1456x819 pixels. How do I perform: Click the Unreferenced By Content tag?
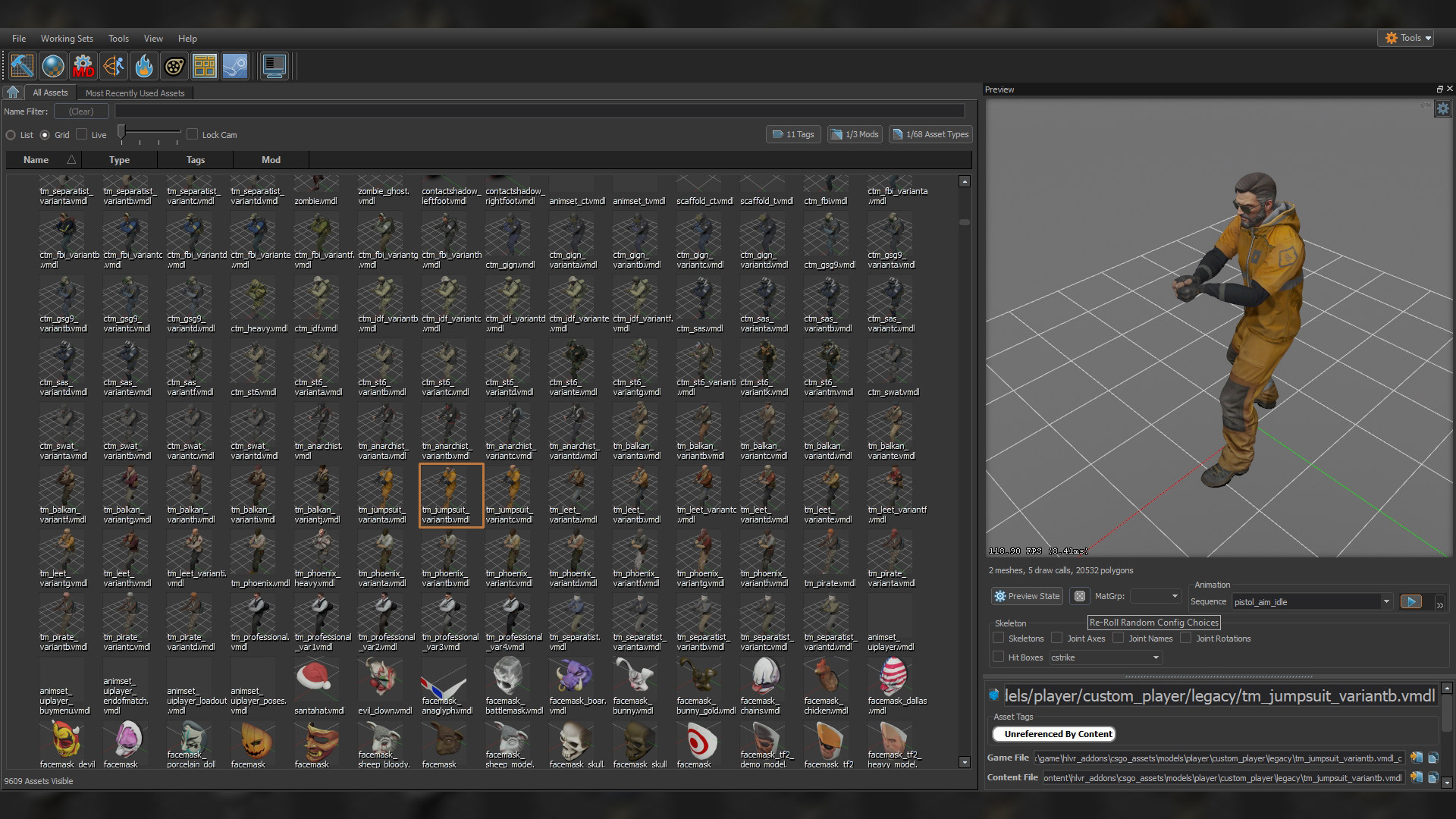pos(1054,734)
